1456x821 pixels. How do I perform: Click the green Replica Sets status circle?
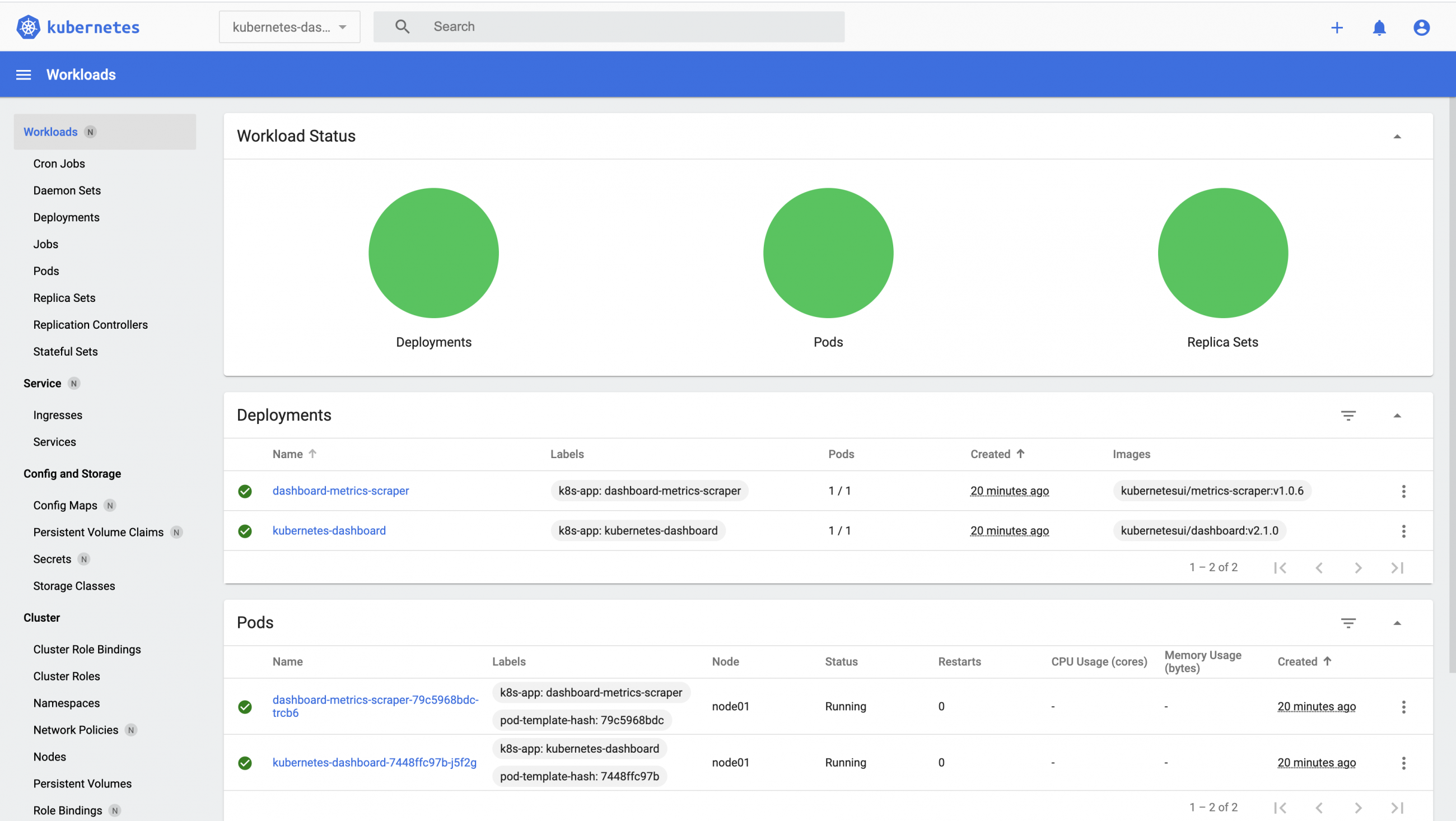[1222, 253]
